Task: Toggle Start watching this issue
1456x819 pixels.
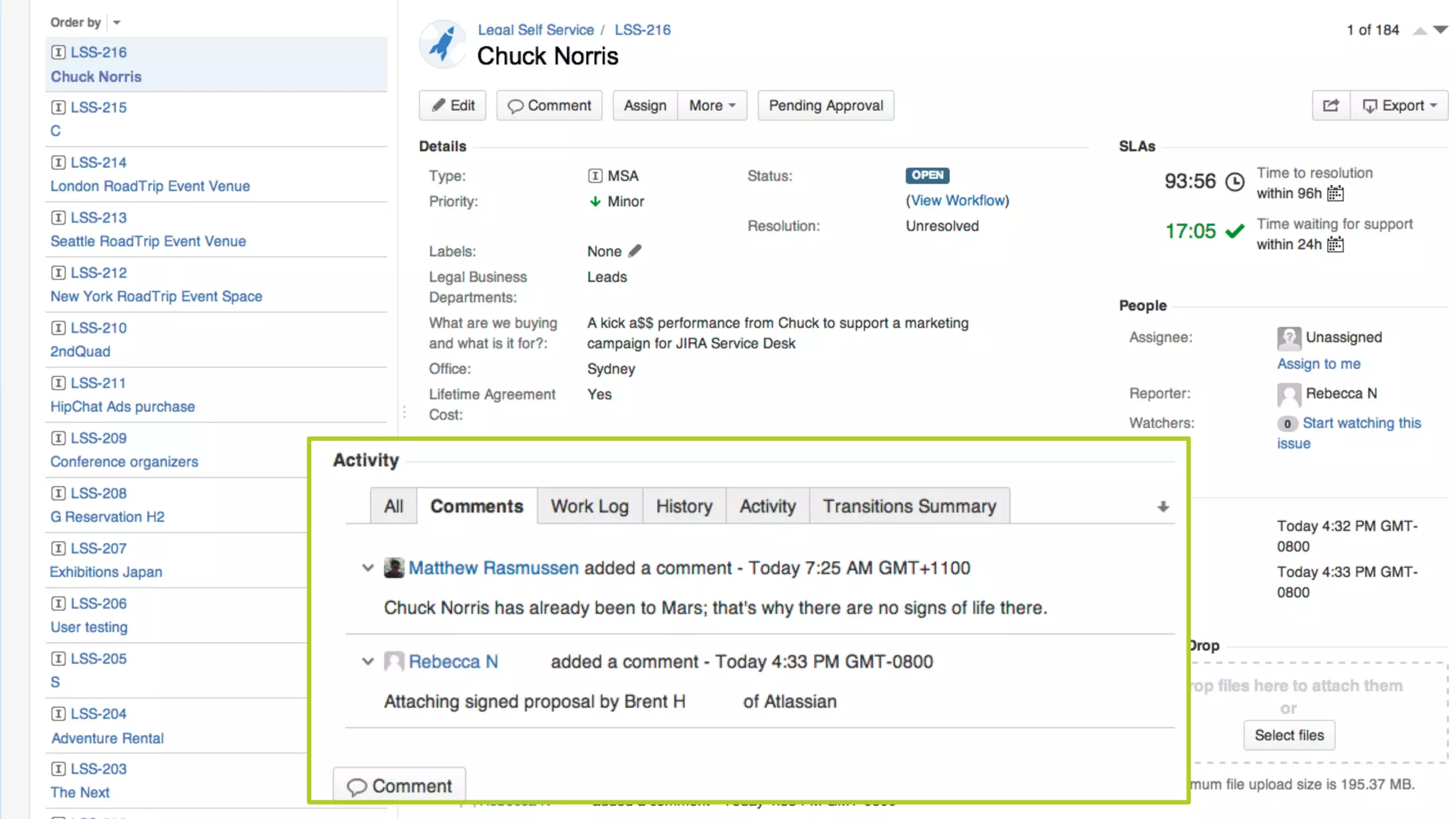Action: point(1361,423)
